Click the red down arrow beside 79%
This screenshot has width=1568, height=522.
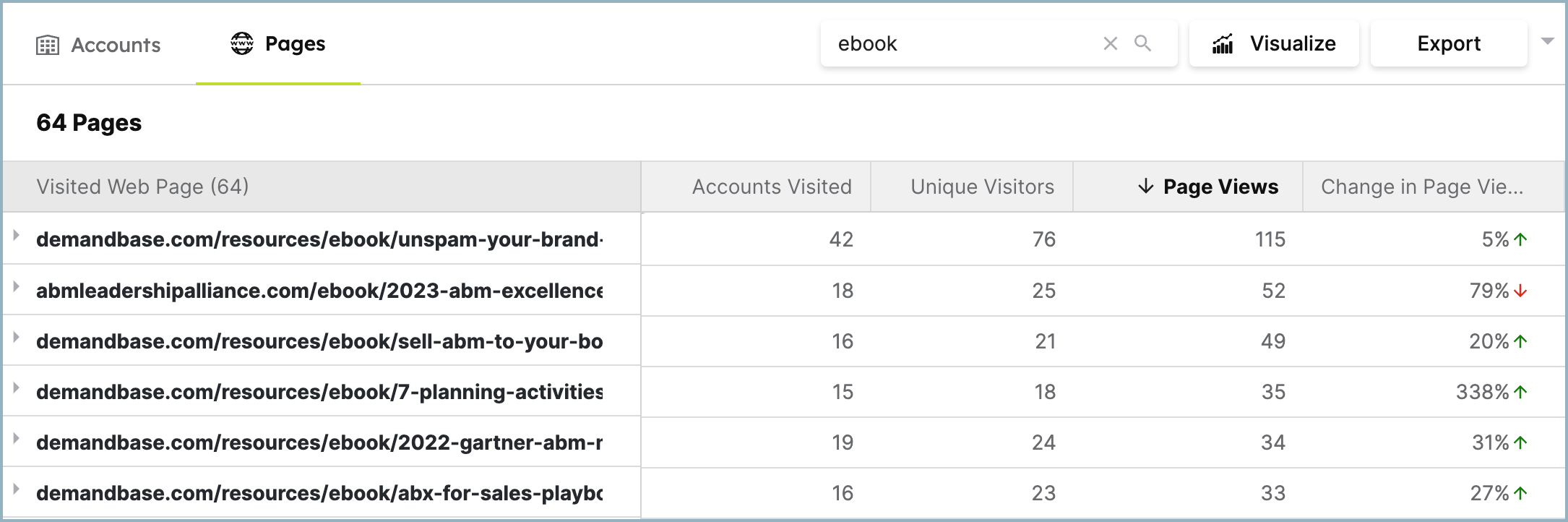coord(1520,291)
